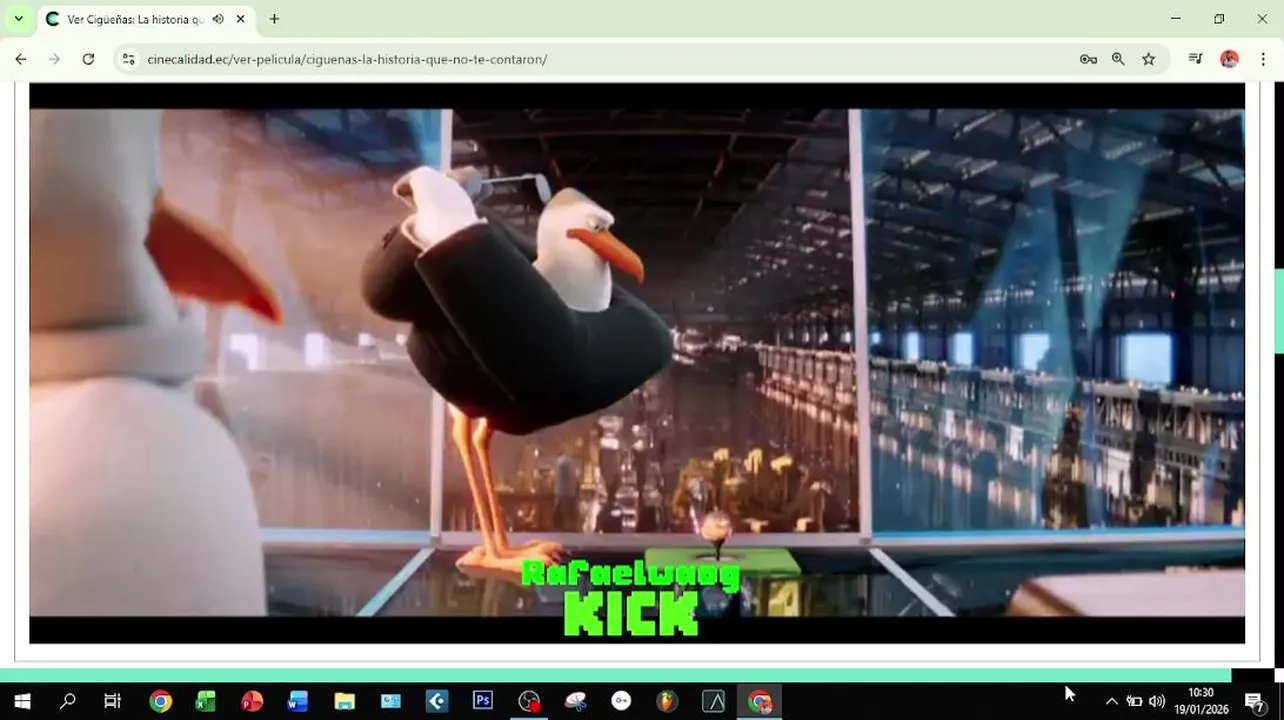Image resolution: width=1284 pixels, height=720 pixels.
Task: Close the Ver Cigüeñas tab
Action: click(241, 19)
